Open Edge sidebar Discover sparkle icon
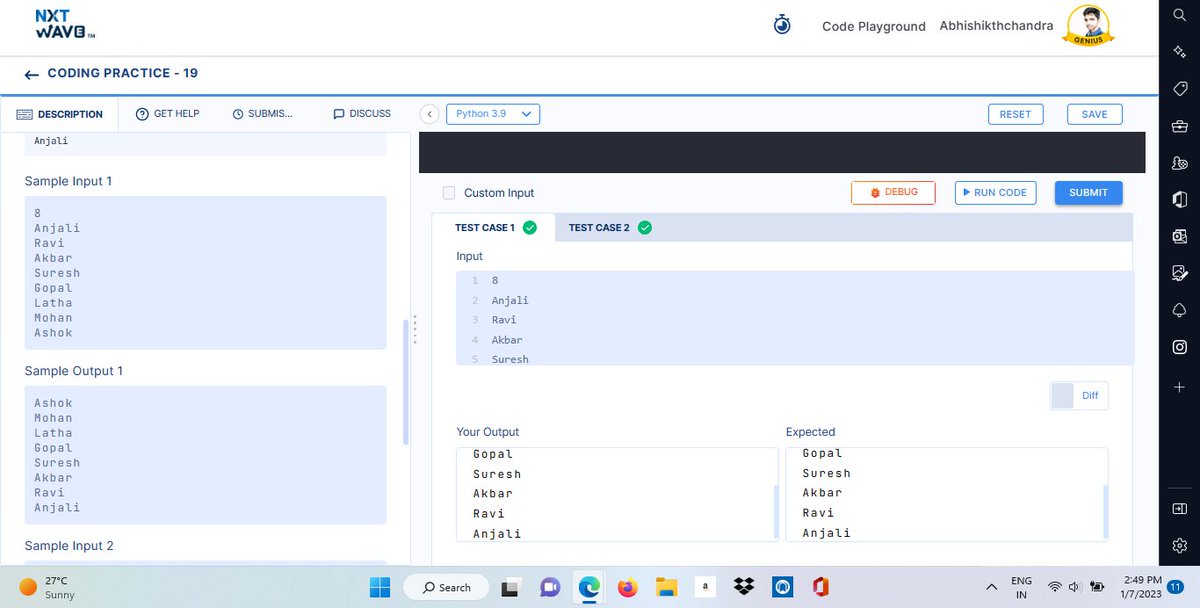This screenshot has width=1200, height=608. point(1179,52)
